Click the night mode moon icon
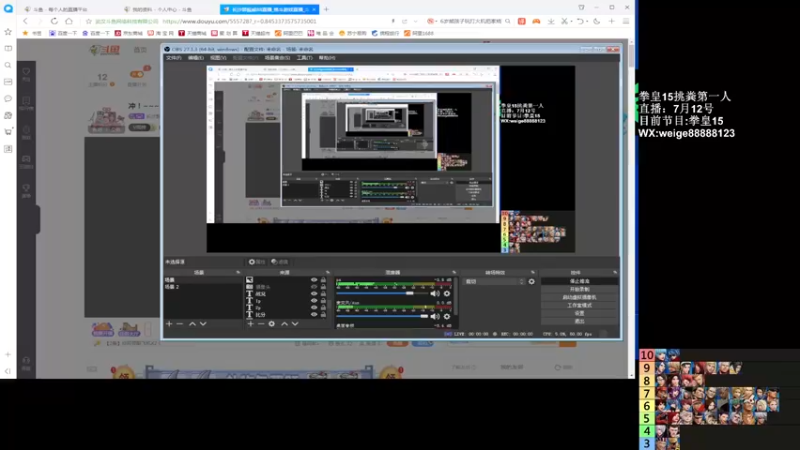The width and height of the screenshot is (800, 450). click(596, 21)
